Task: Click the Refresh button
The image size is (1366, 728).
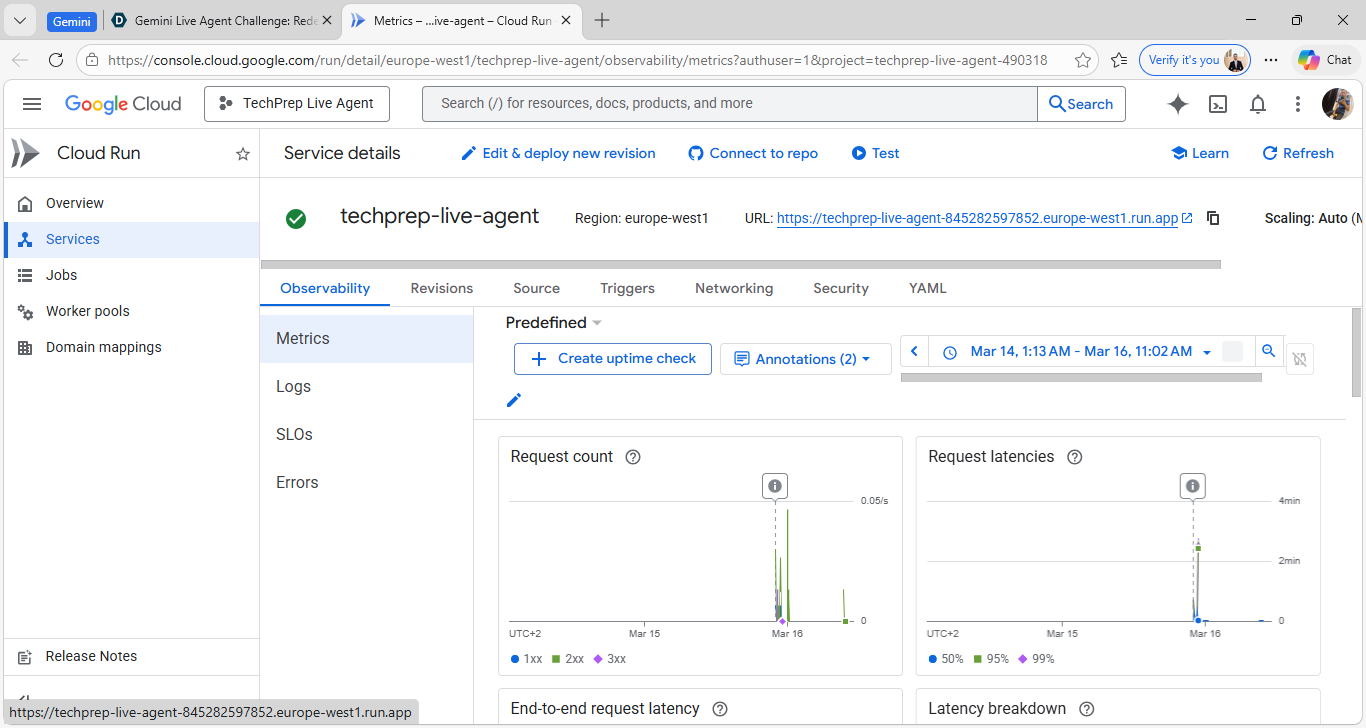Action: coord(1298,154)
